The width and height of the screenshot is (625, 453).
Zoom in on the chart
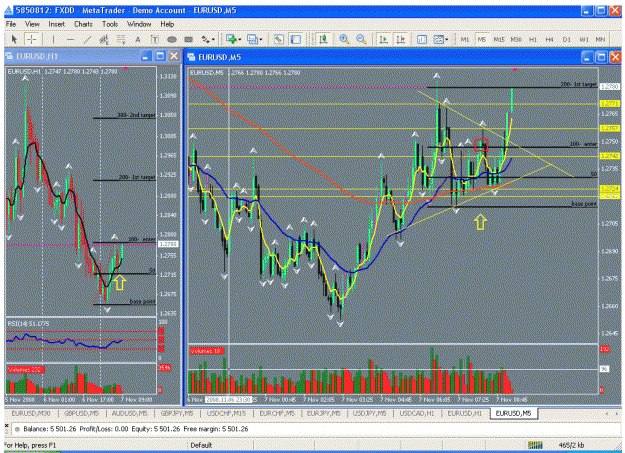coord(344,39)
